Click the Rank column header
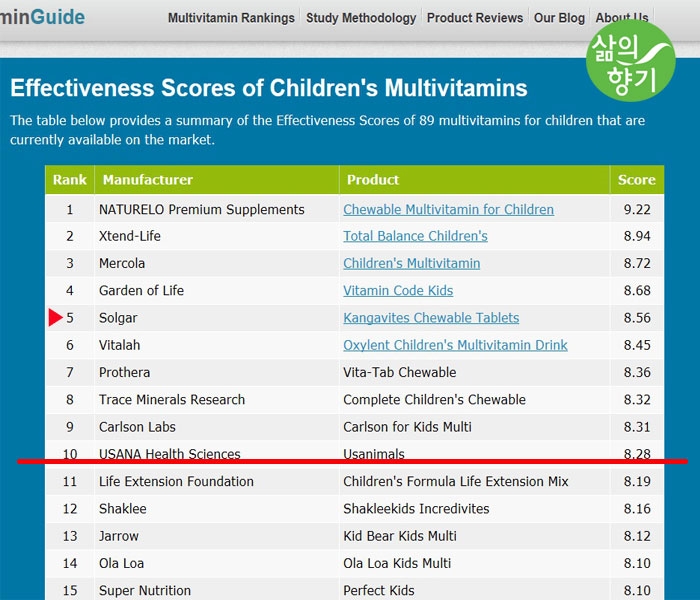 [70, 179]
